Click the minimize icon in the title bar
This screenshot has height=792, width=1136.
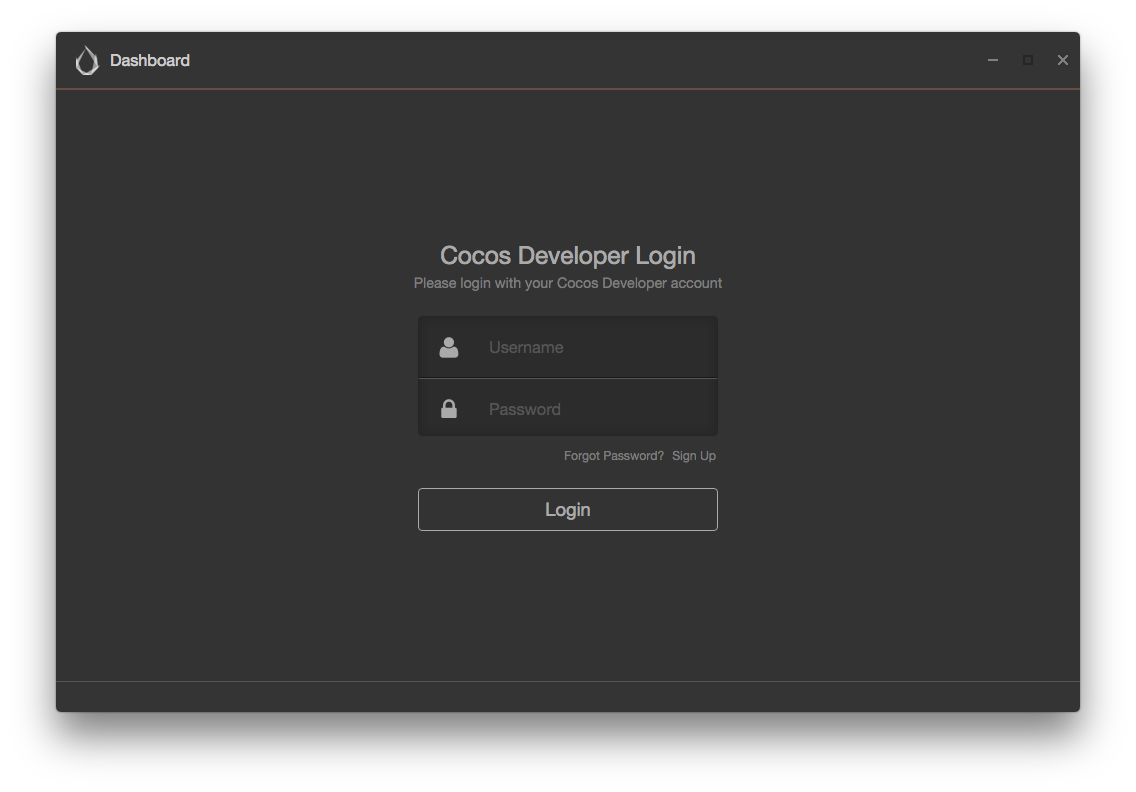992,60
